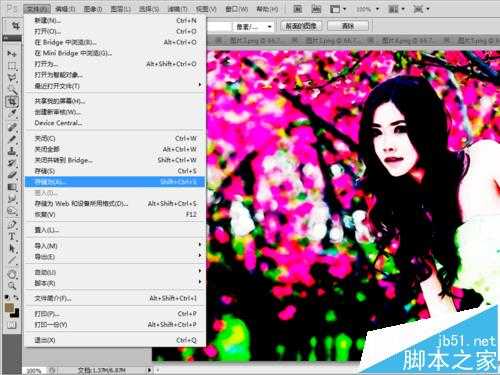Choose 存储为 (Save As) menu item
This screenshot has width=500, height=375.
pyautogui.click(x=115, y=182)
